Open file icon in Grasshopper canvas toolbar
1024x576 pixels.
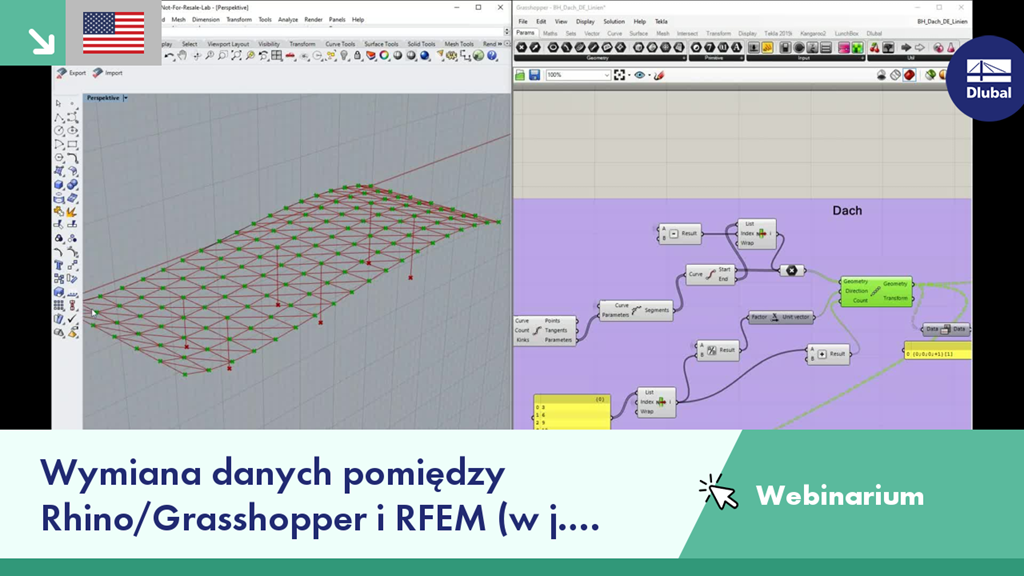coord(520,75)
